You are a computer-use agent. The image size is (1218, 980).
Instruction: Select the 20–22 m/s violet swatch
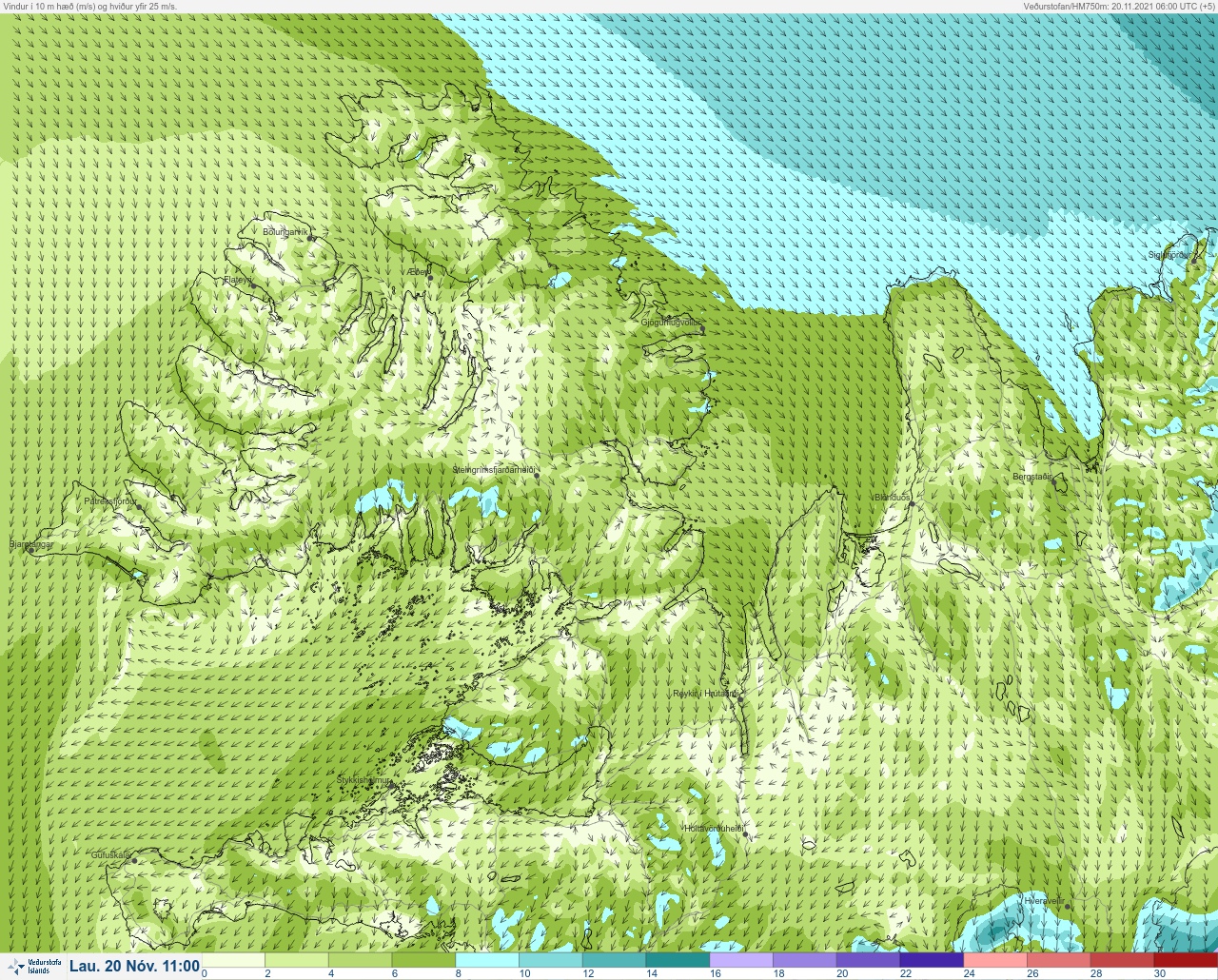[868, 960]
